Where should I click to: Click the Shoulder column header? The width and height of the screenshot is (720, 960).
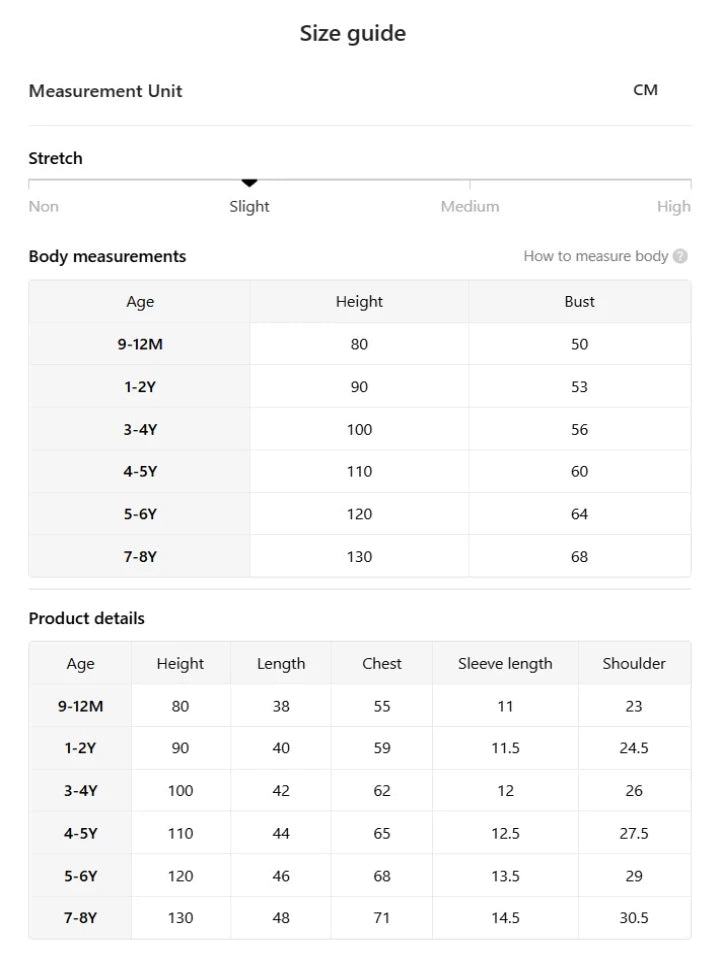point(634,663)
